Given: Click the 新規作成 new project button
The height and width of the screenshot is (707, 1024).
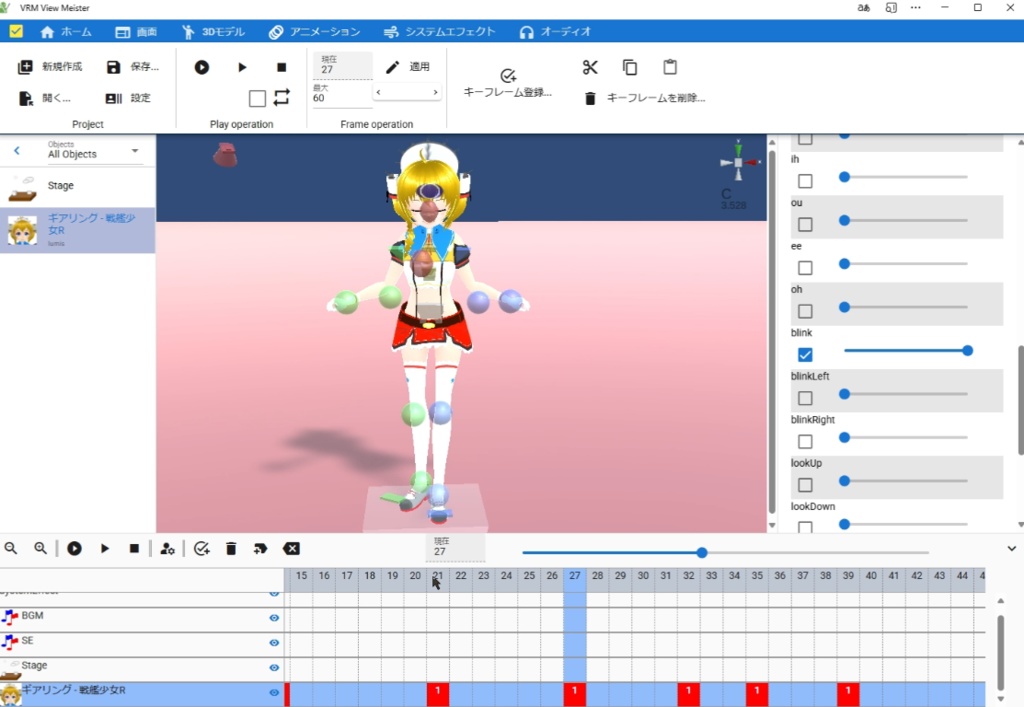Looking at the screenshot, I should [x=50, y=67].
